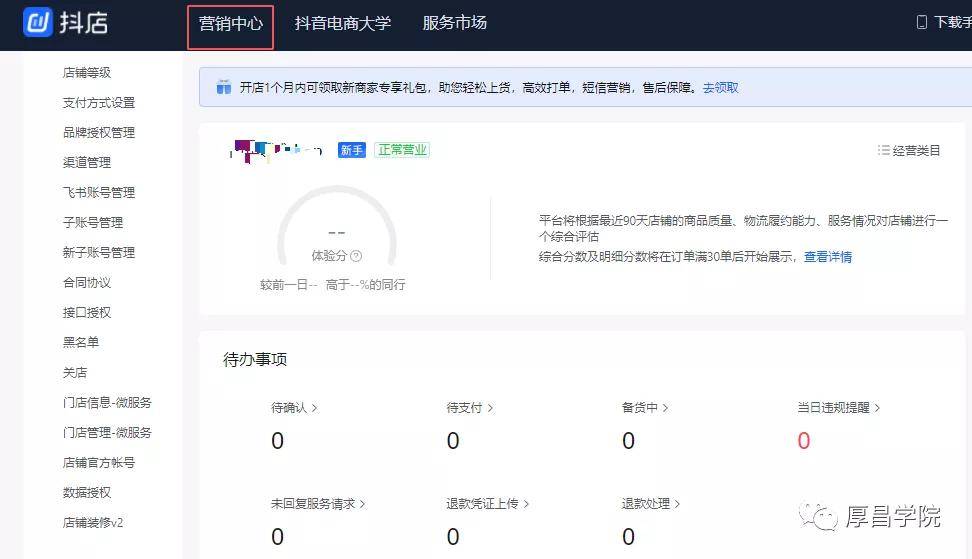This screenshot has width=972, height=559.
Task: Select 店铺官方帐号 in sidebar
Action: coord(99,462)
